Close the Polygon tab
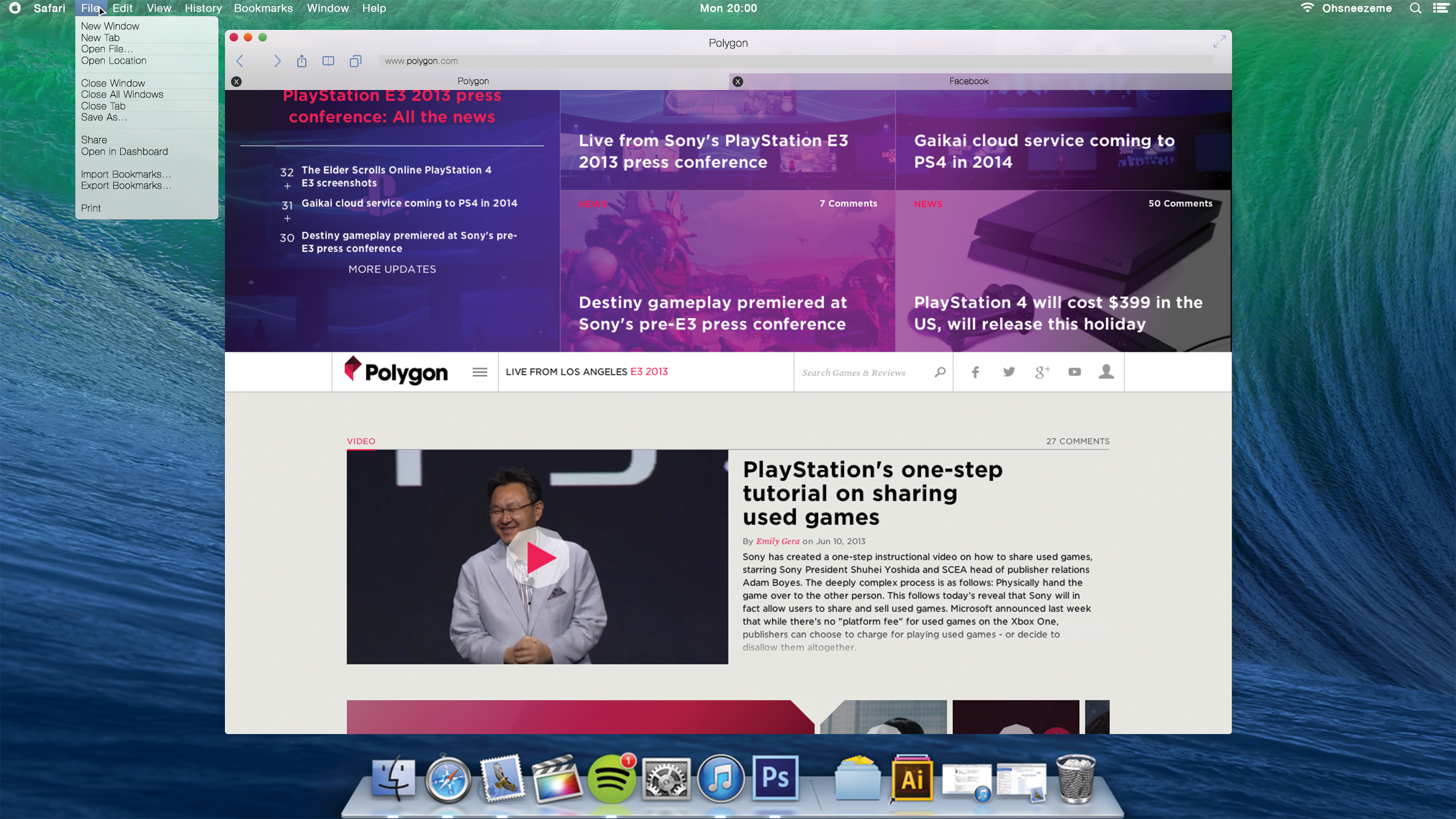Screen dimensions: 1456x819 tap(237, 81)
